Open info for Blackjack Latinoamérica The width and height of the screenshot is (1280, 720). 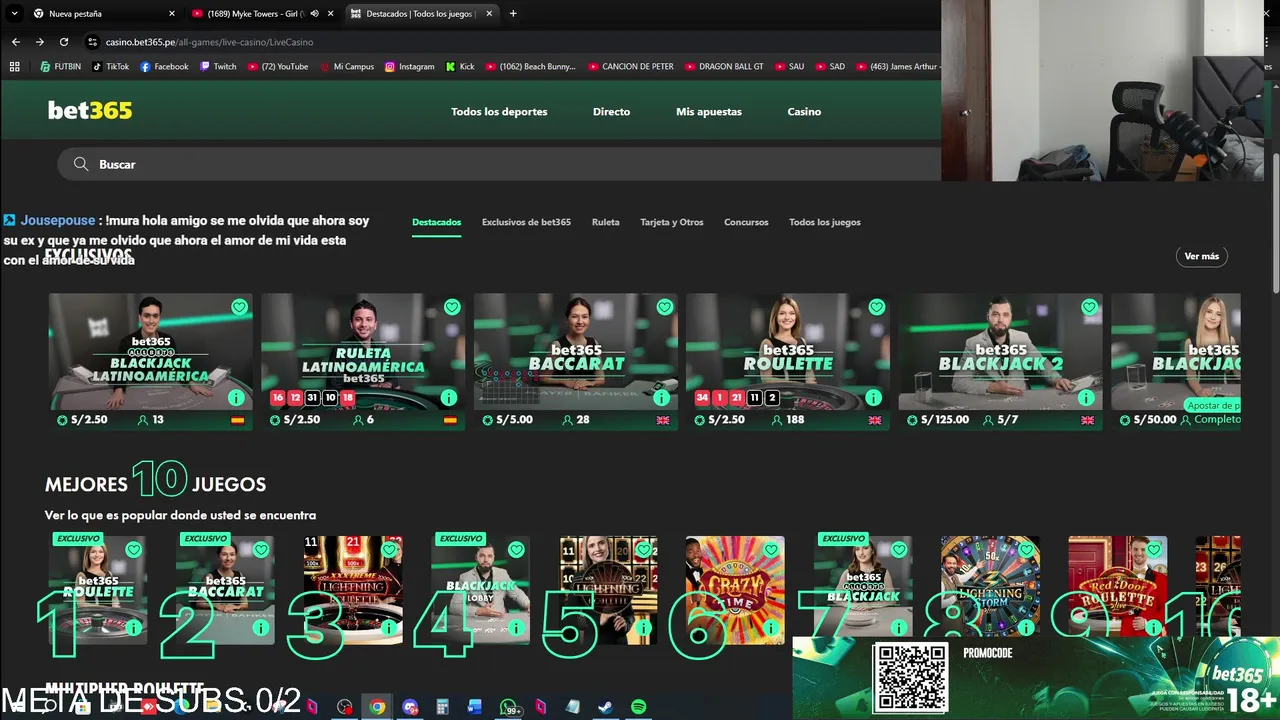click(x=236, y=398)
